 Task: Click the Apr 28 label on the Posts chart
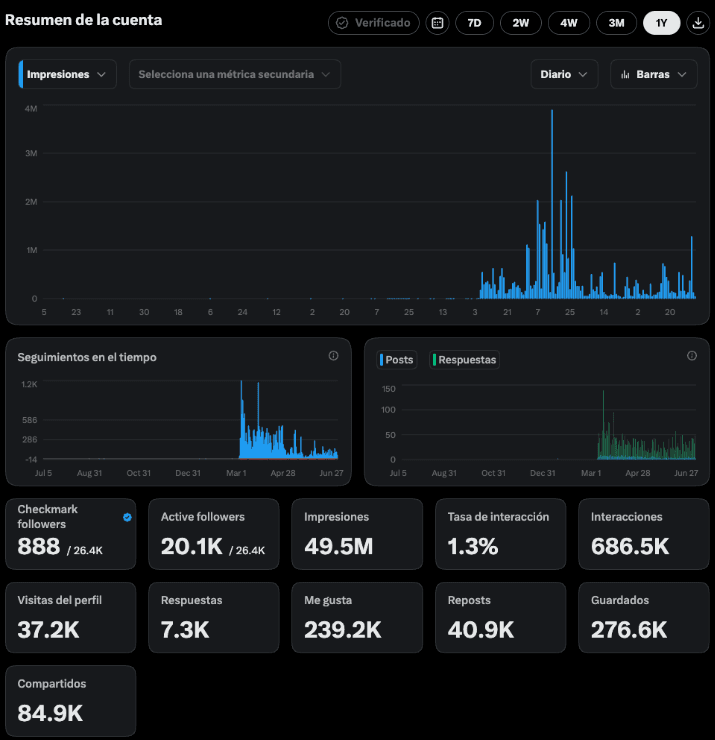pyautogui.click(x=638, y=473)
